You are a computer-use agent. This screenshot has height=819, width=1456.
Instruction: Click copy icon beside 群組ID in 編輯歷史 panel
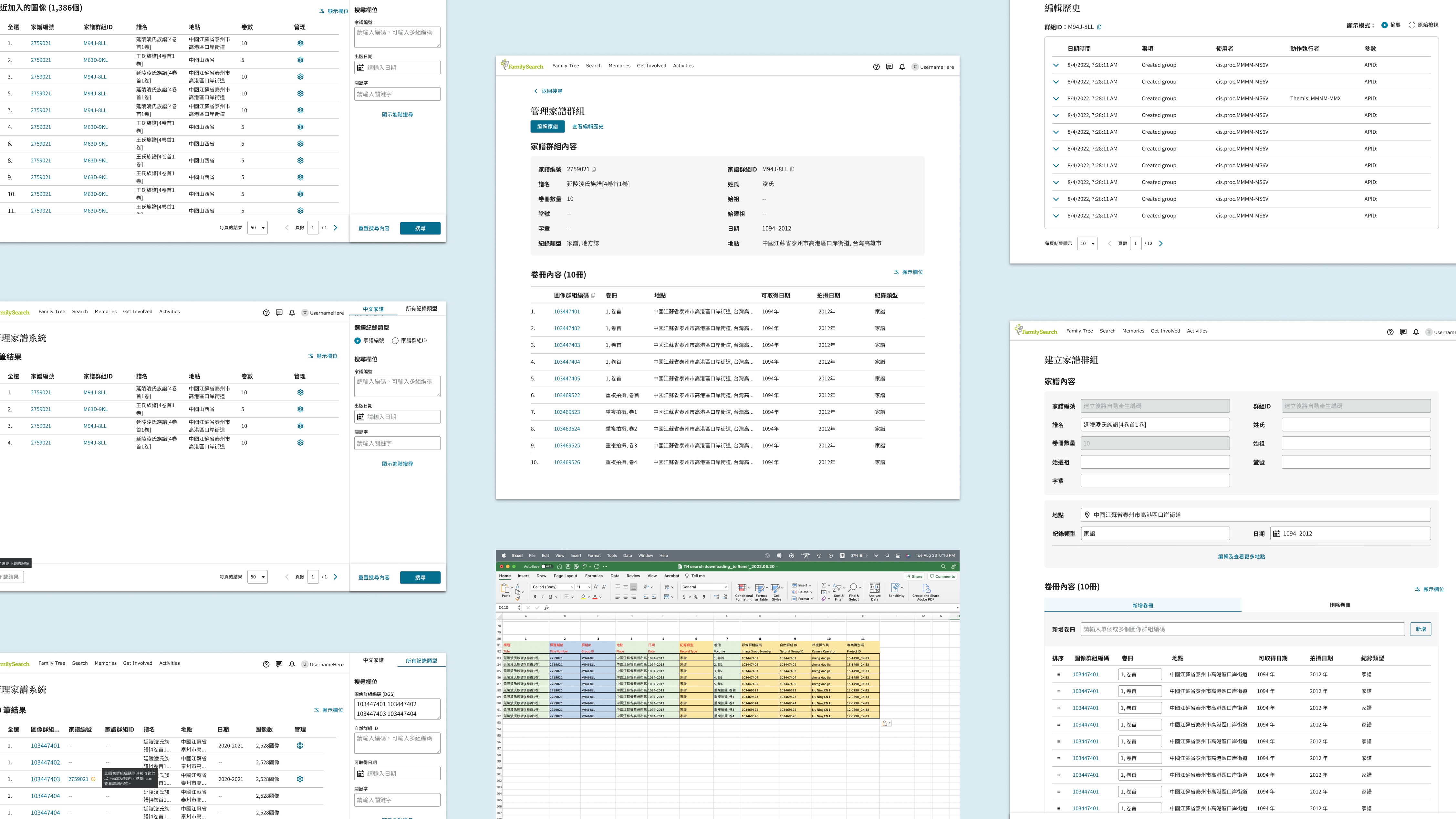pyautogui.click(x=1099, y=26)
